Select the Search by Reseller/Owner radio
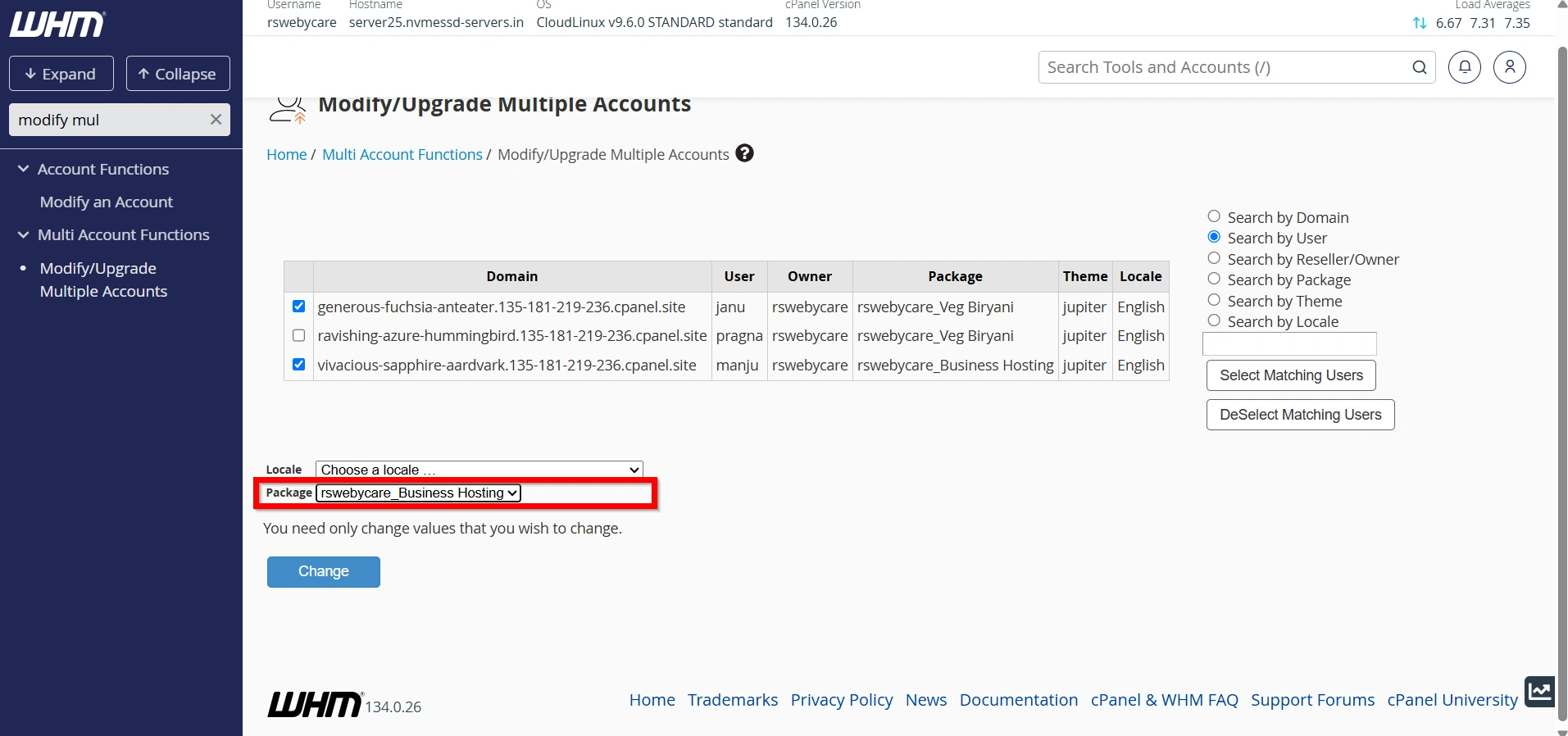This screenshot has width=1568, height=736. pos(1214,258)
